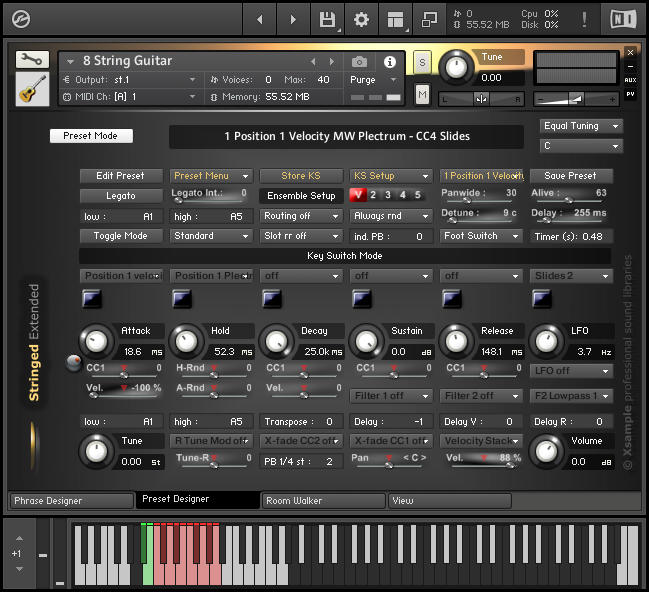Click the stereo pan L-R slider in header
Image resolution: width=649 pixels, height=592 pixels.
pyautogui.click(x=481, y=99)
